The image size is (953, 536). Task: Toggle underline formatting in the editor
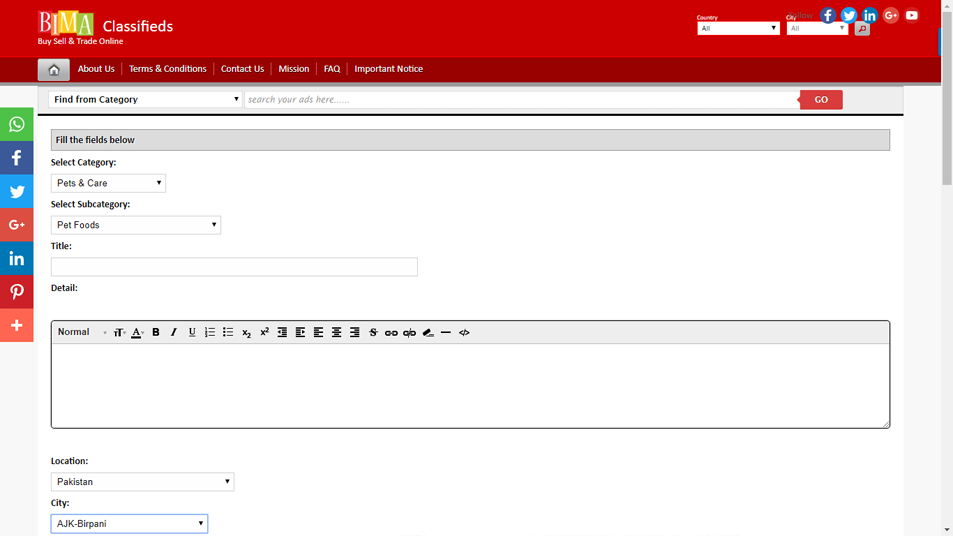click(192, 333)
